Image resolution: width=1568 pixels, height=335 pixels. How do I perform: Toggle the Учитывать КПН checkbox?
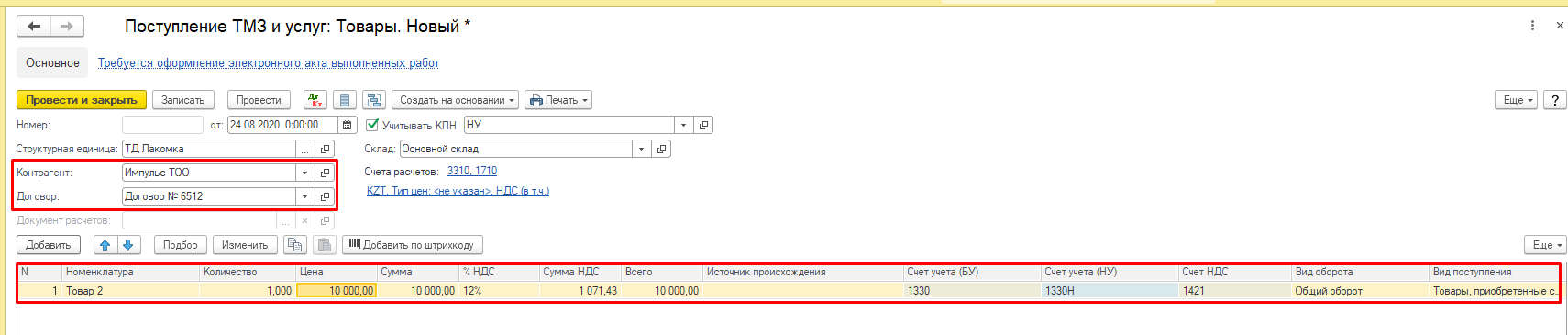[x=372, y=125]
